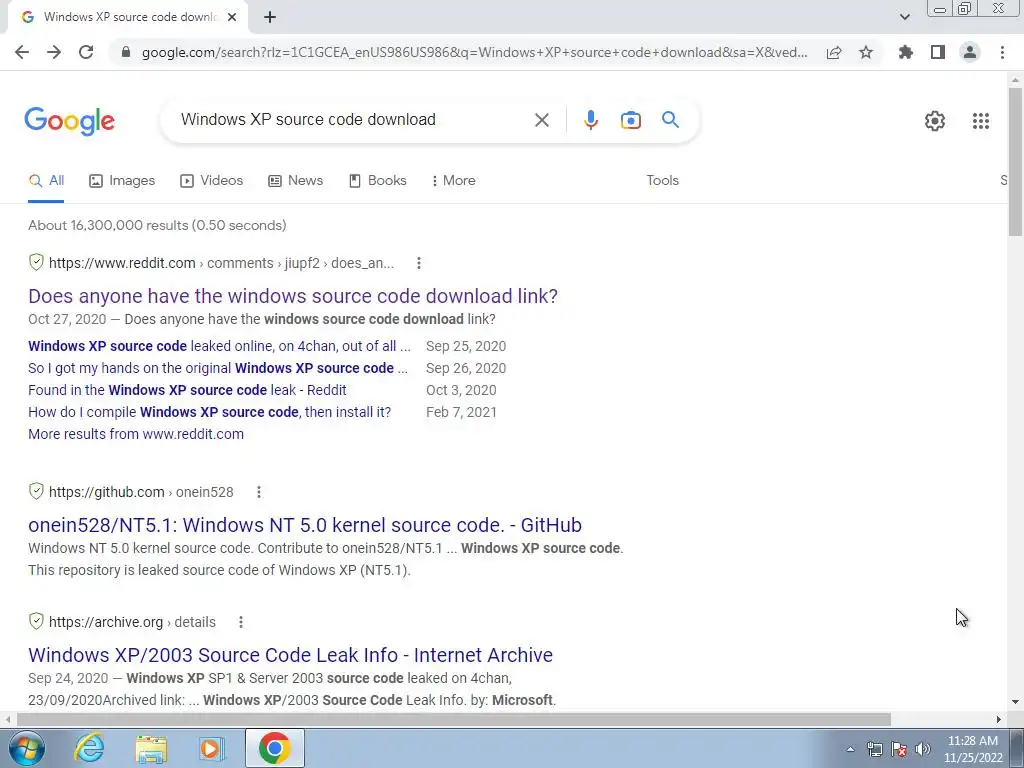The height and width of the screenshot is (768, 1024).
Task: Click the vertical scrollbar thumb
Action: click(x=1016, y=161)
